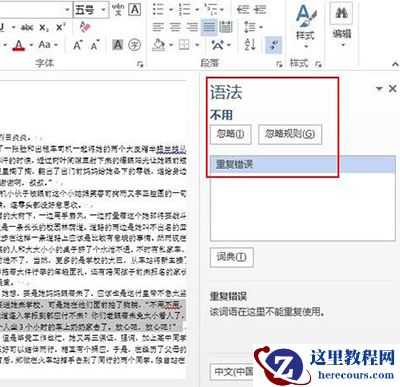Toggle strikethrough formatting
The height and width of the screenshot is (387, 400).
click(x=27, y=27)
